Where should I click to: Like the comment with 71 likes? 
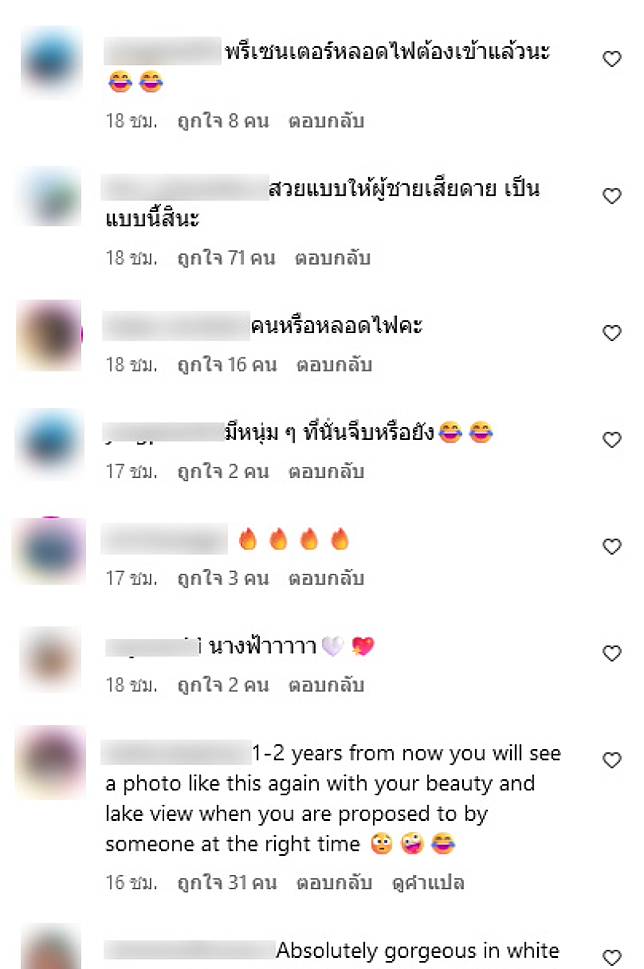(x=611, y=196)
